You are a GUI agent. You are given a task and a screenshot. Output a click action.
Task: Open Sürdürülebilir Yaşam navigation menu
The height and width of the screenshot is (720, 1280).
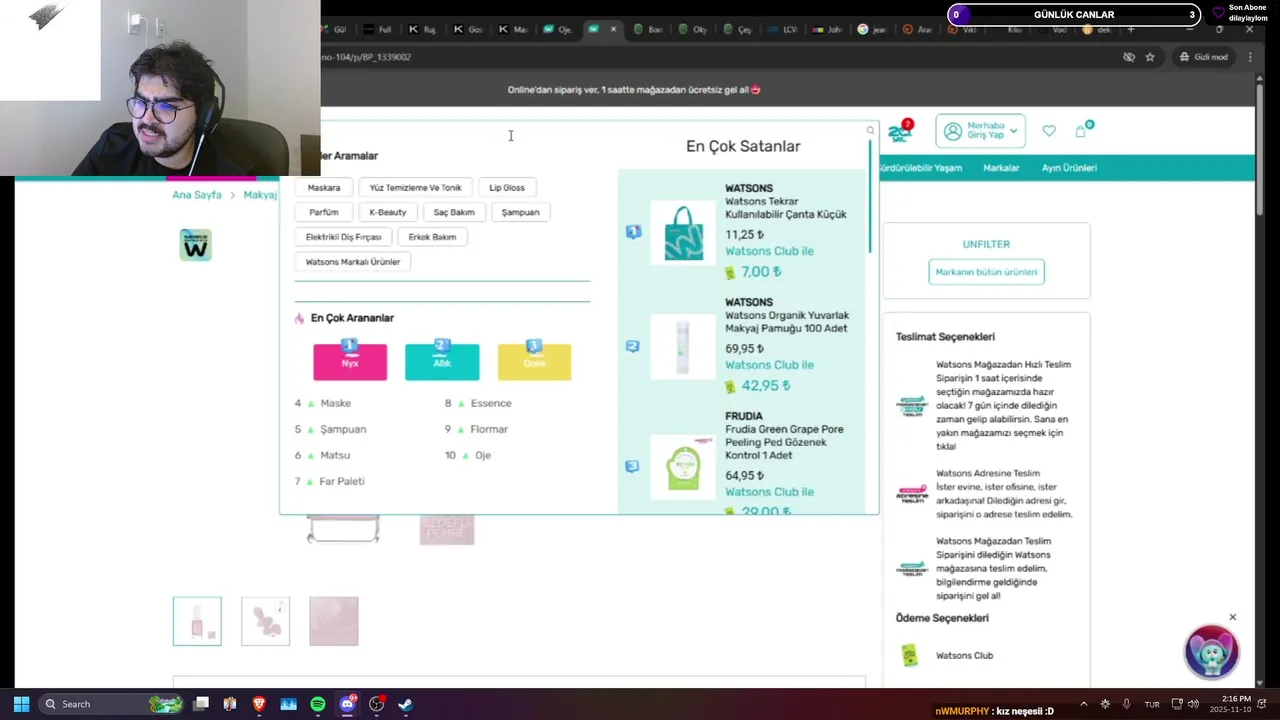tap(919, 168)
